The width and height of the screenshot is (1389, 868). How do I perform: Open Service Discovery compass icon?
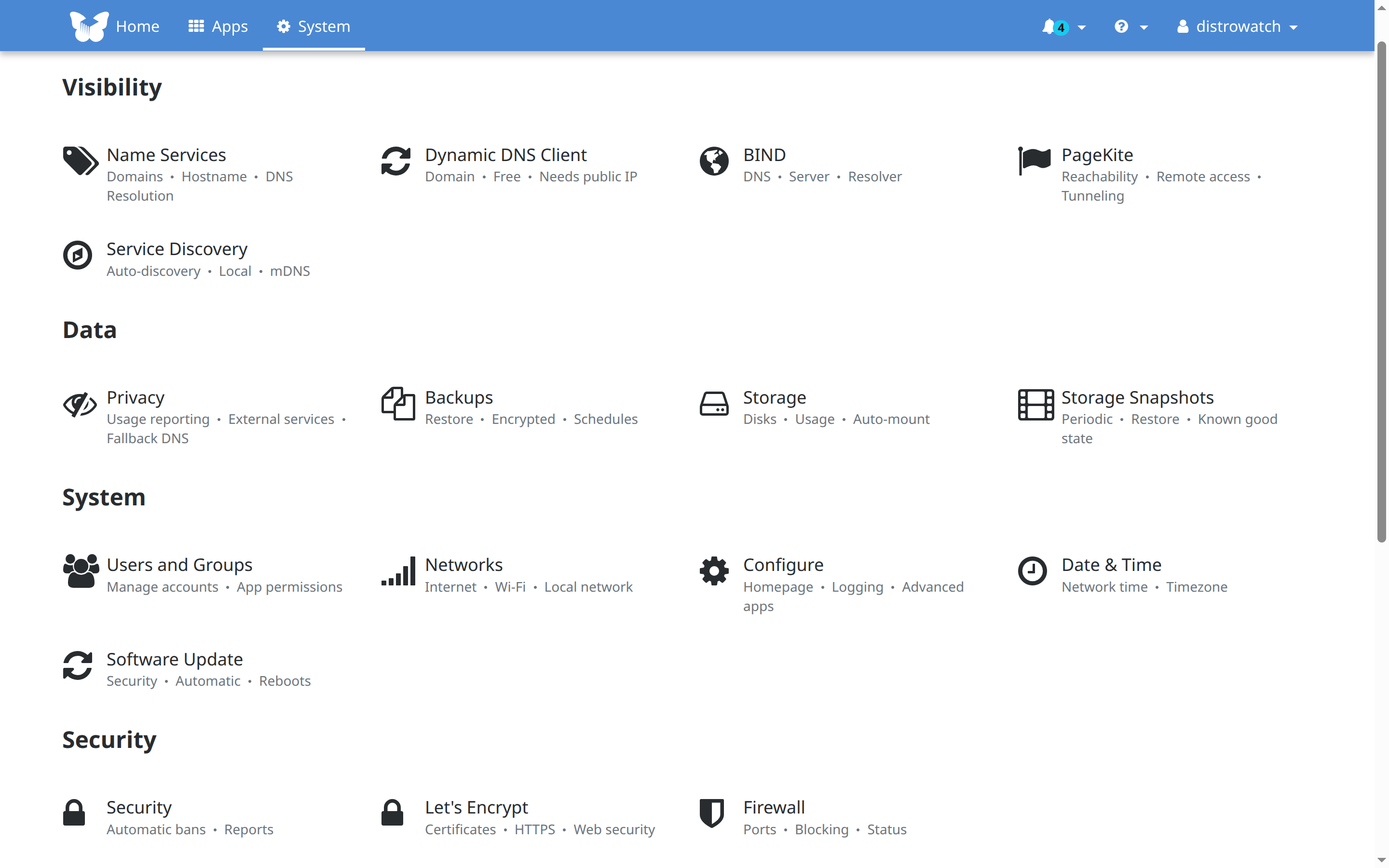pos(78,255)
